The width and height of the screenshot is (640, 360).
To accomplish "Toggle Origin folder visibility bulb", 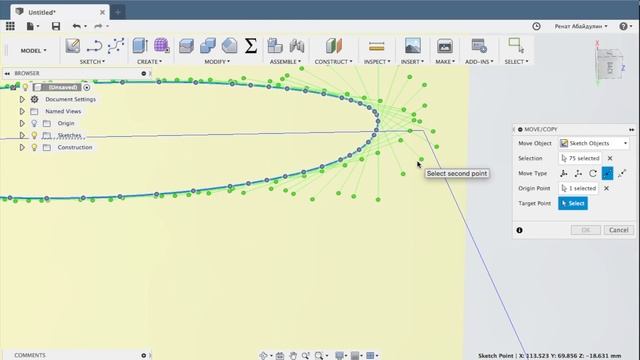I will 34,123.
